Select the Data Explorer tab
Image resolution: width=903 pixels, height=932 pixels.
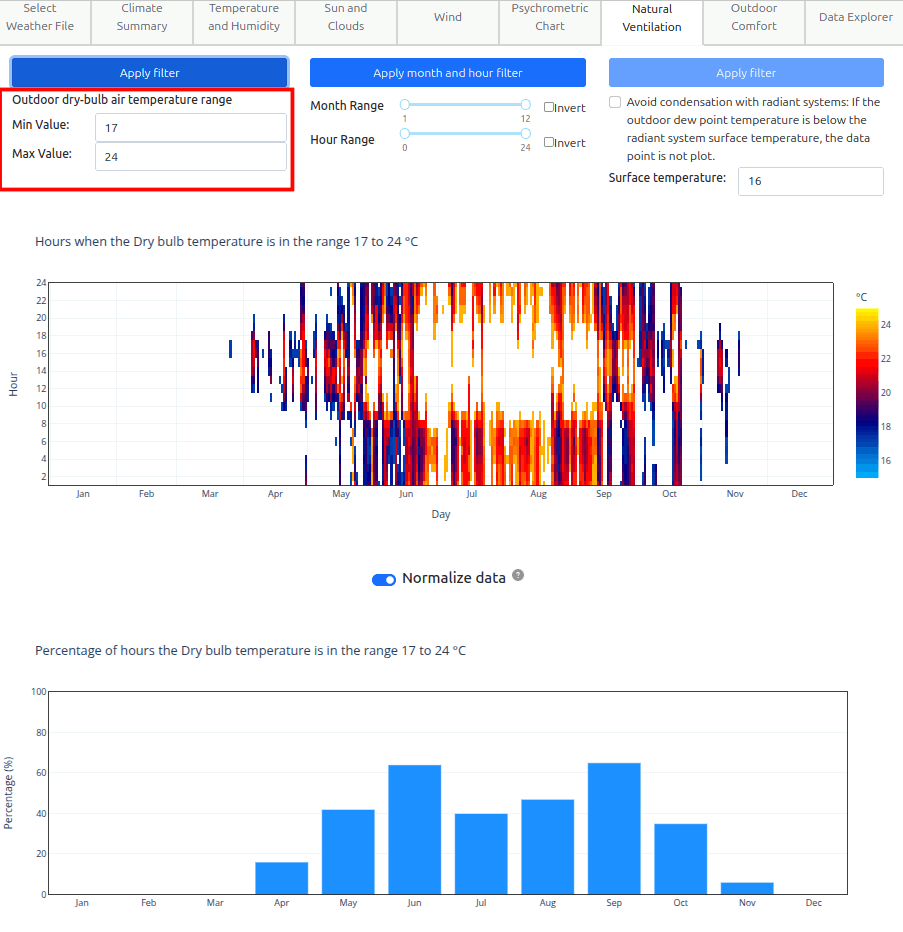[x=855, y=18]
